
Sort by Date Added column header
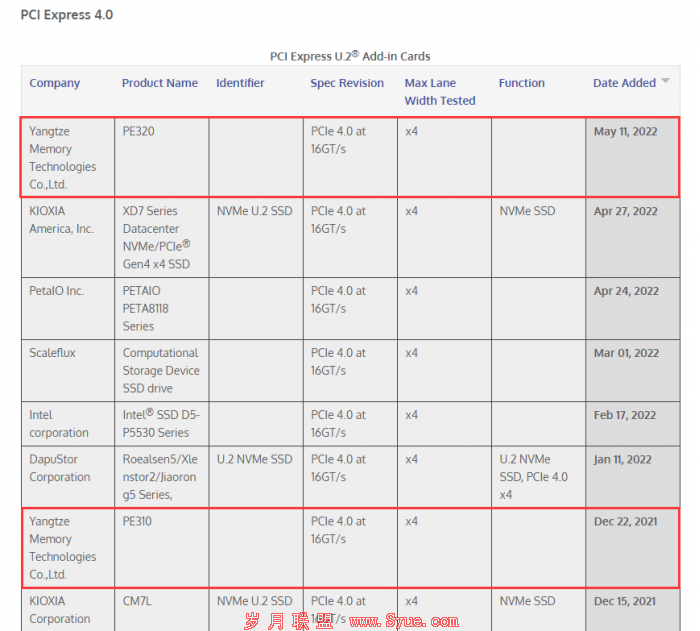tap(624, 83)
